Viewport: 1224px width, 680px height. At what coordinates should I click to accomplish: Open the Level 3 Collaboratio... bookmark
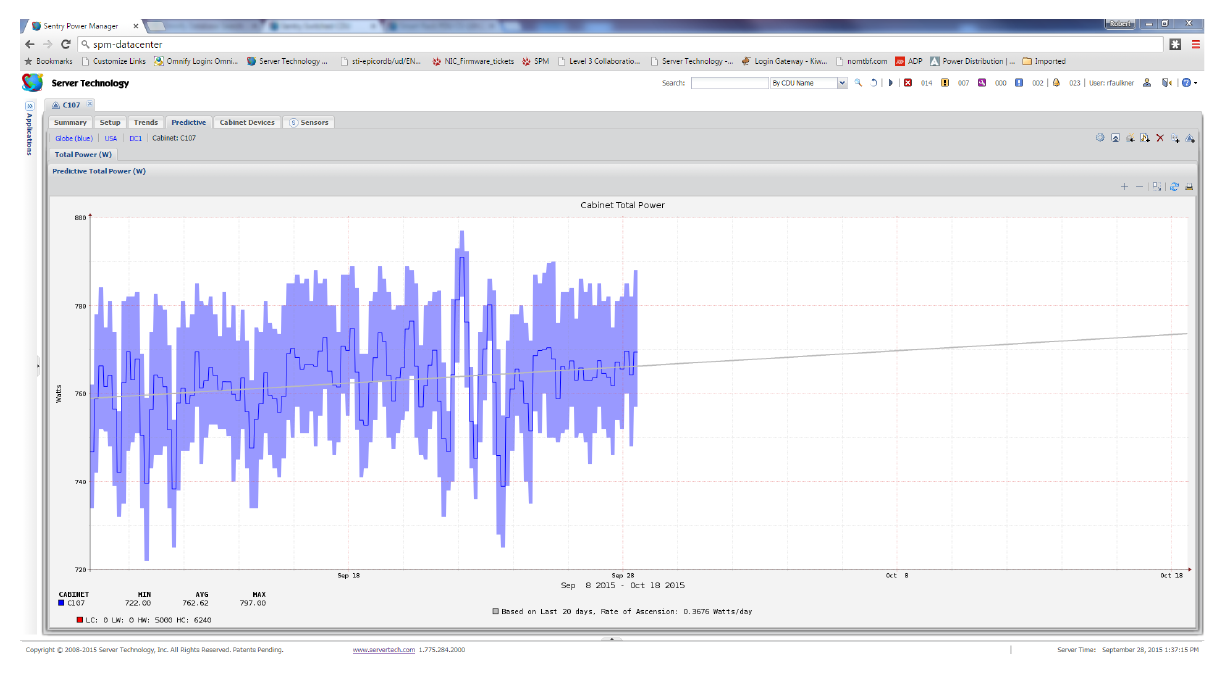pos(599,61)
